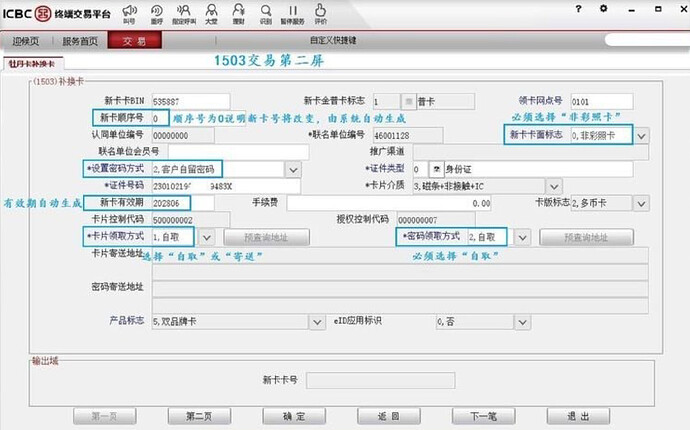Viewport: 690px width, 430px height.
Task: Click the 证件号码 input field
Action: click(x=226, y=186)
